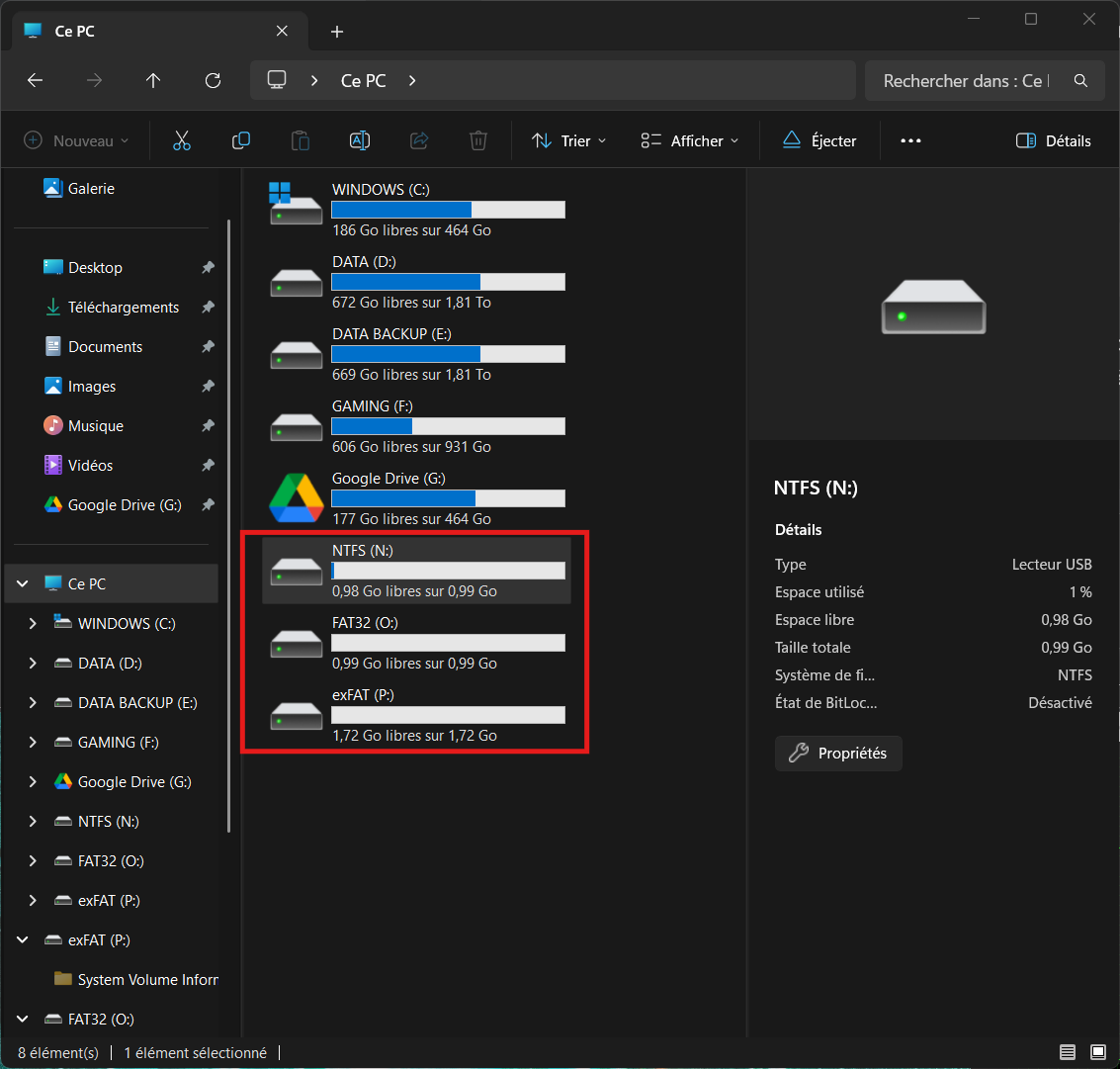Open the Google Drive (G:) drive icon

[x=297, y=497]
